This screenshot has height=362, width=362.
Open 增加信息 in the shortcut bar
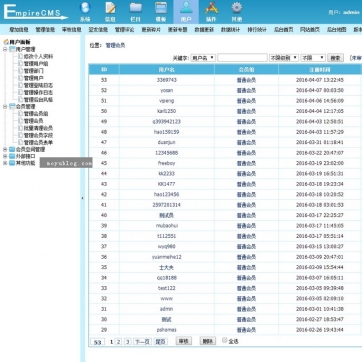point(19,30)
